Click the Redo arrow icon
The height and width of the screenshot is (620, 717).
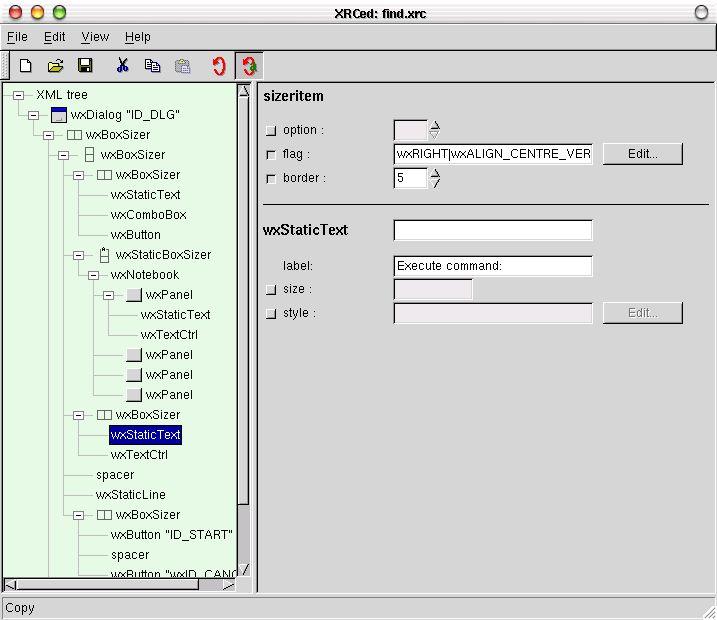click(249, 66)
